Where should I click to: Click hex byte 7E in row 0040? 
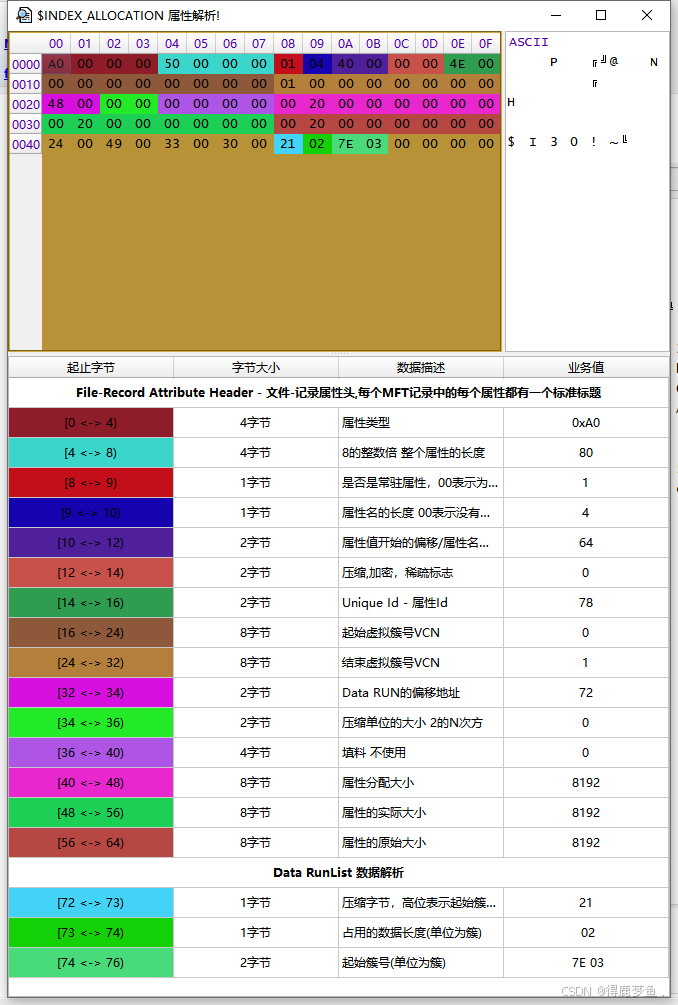coord(345,144)
